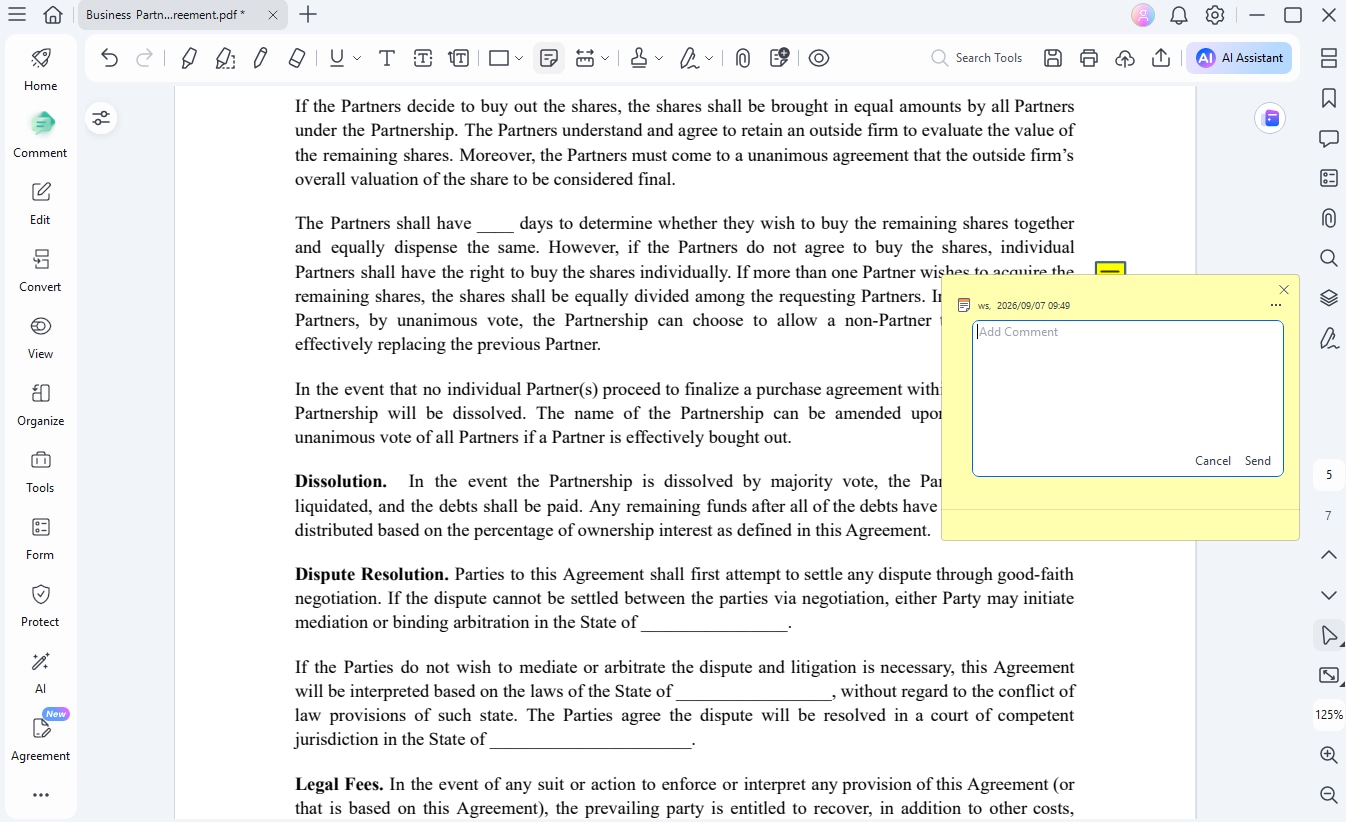Select the Eraser tool
The height and width of the screenshot is (822, 1346).
[x=296, y=58]
